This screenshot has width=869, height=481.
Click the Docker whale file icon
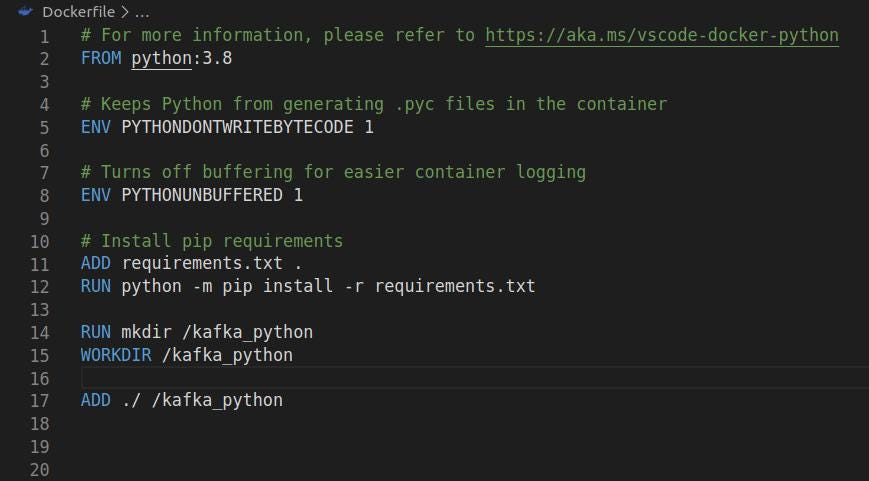point(25,11)
